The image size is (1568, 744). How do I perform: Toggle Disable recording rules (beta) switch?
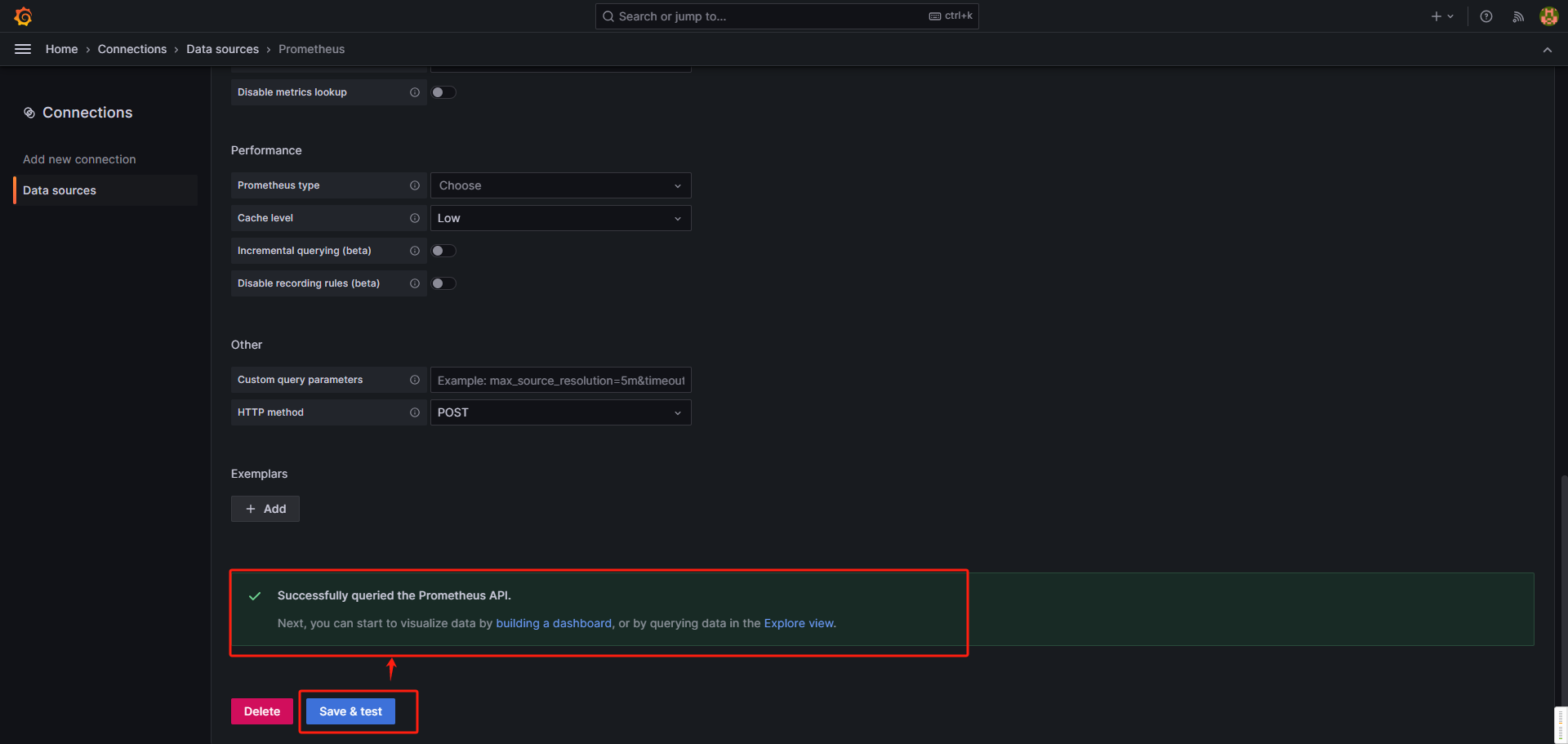click(443, 283)
